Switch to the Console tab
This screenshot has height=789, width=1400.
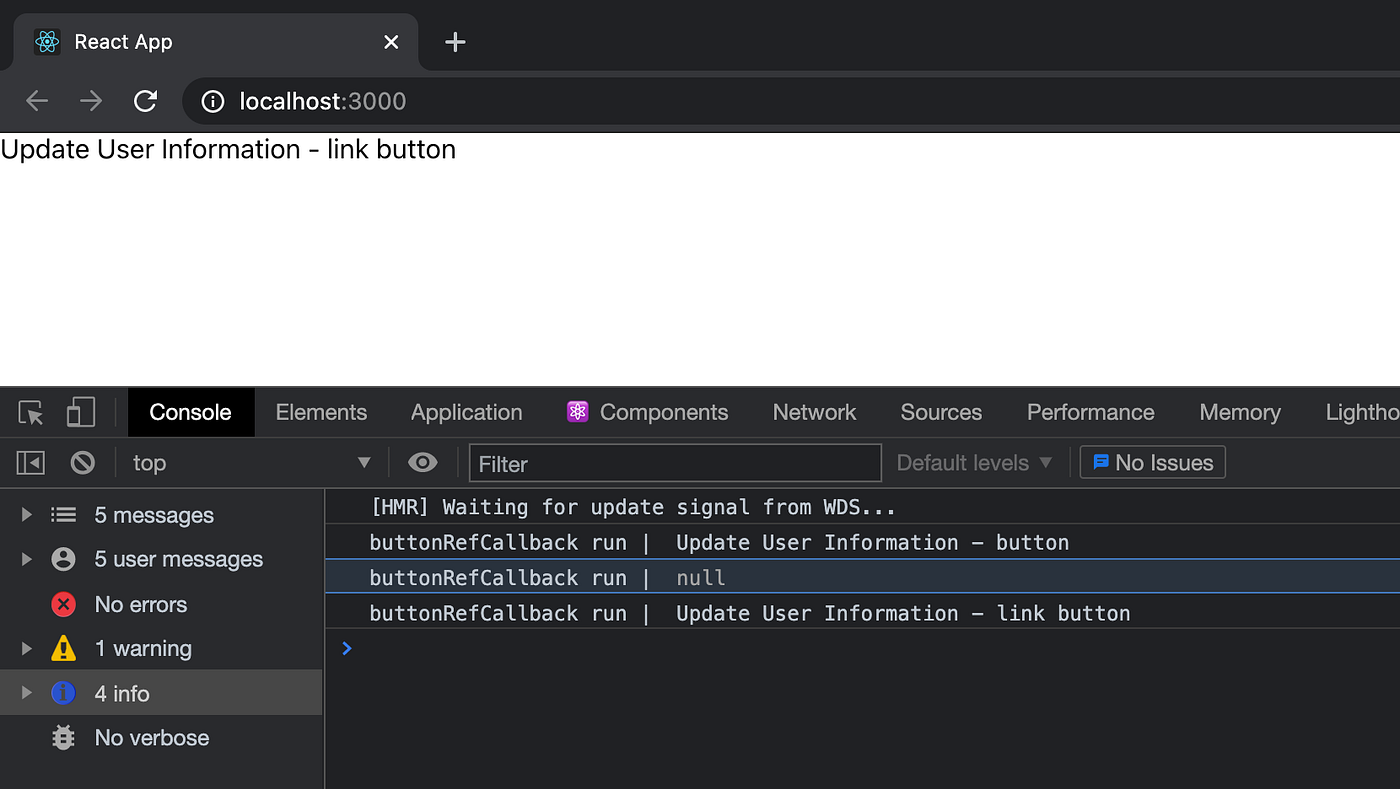pyautogui.click(x=190, y=413)
